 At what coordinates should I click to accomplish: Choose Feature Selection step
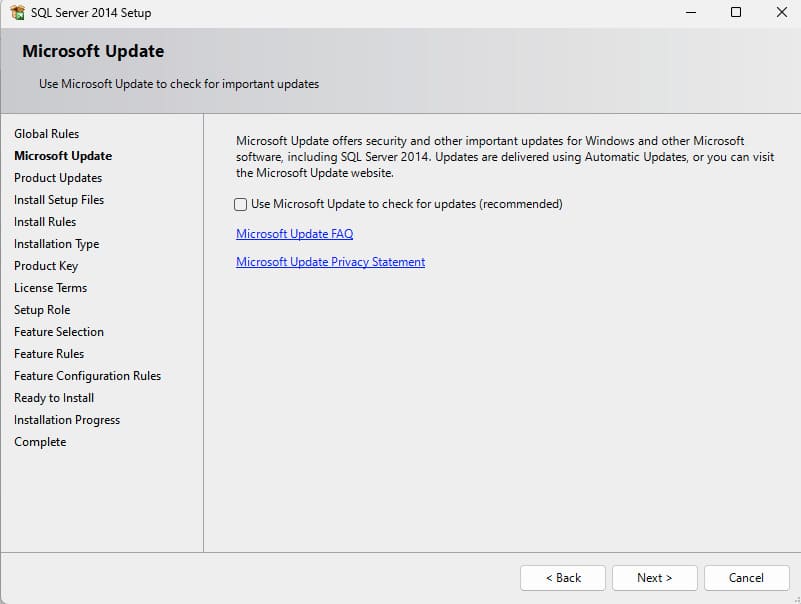coord(59,332)
